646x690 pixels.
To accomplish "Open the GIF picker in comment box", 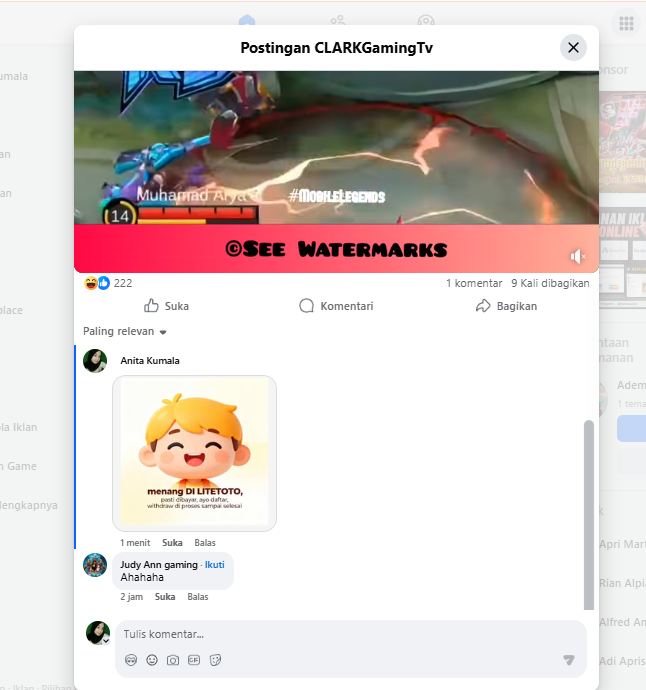I will [x=194, y=660].
